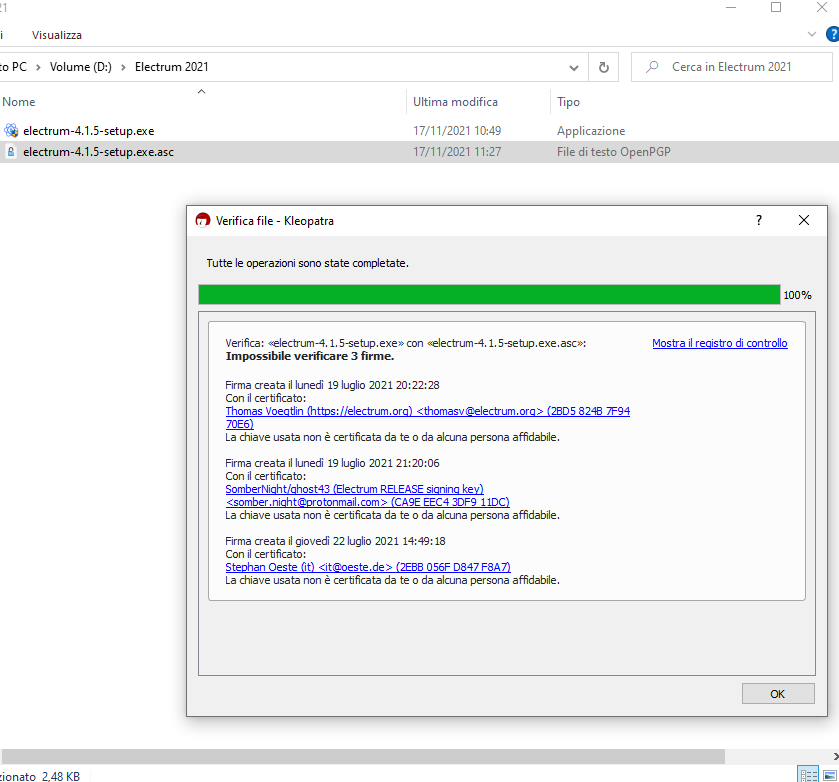The width and height of the screenshot is (839, 782).
Task: Close the Kleopatra Verifica file dialog
Action: coord(804,220)
